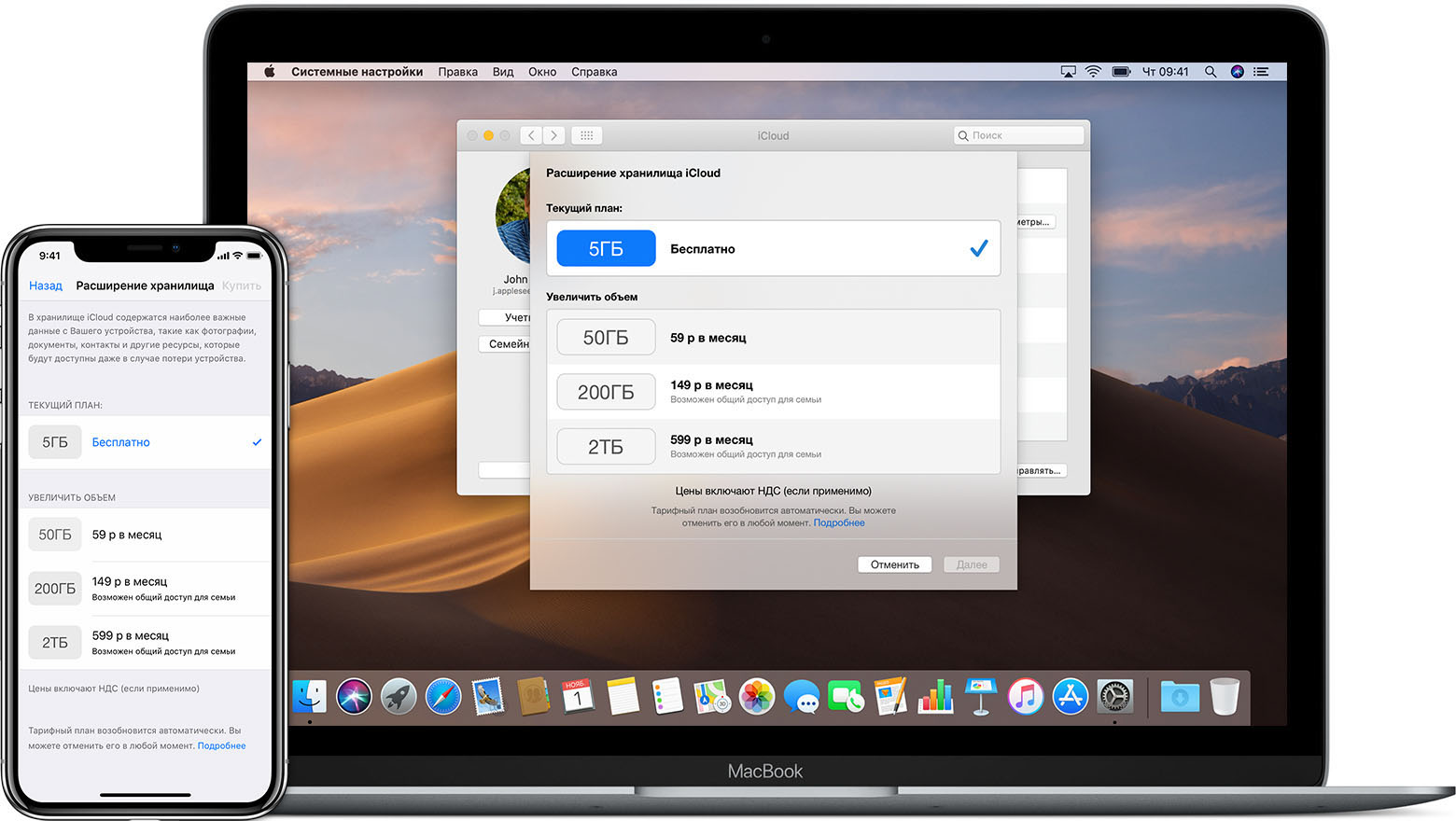This screenshot has width=1456, height=821.
Task: Click the Отменить button
Action: pyautogui.click(x=894, y=564)
